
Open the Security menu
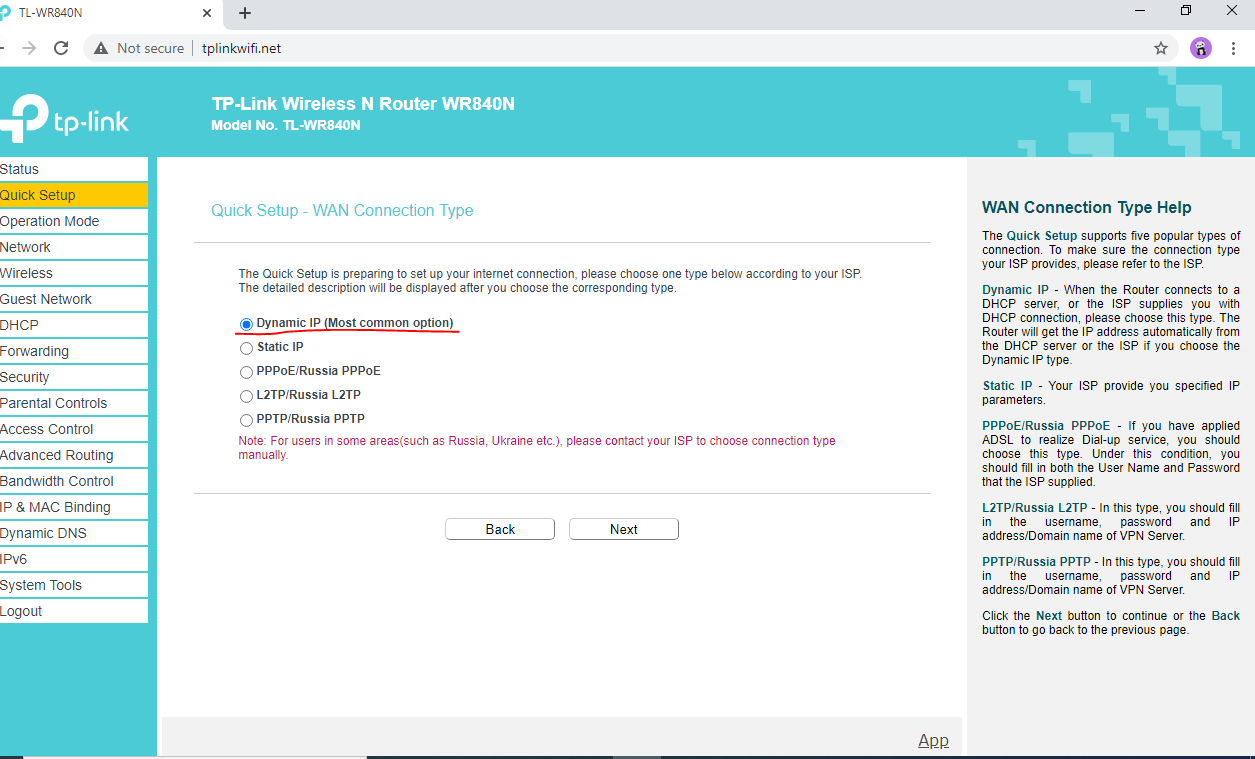coord(74,377)
